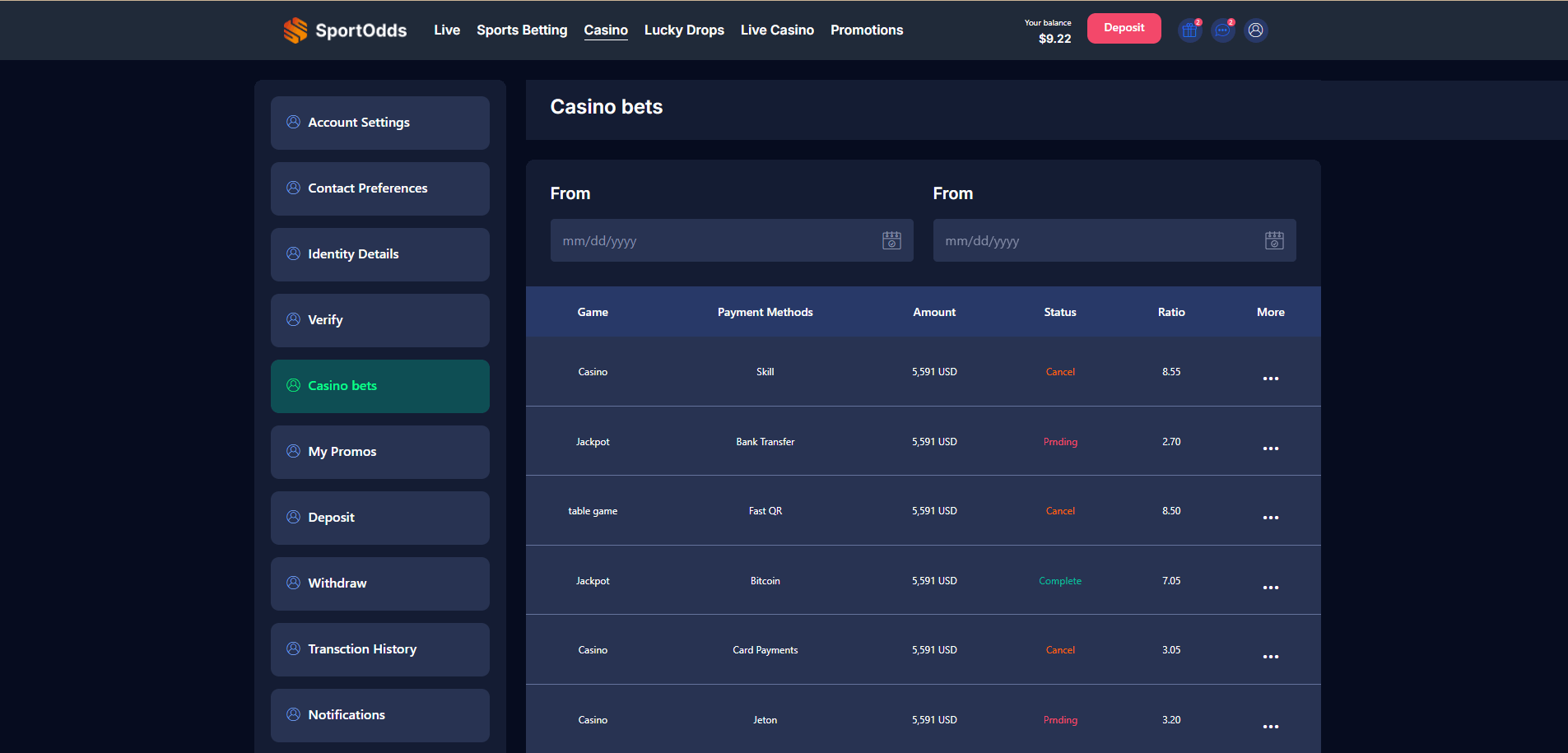Click the Status column header

pyautogui.click(x=1060, y=312)
